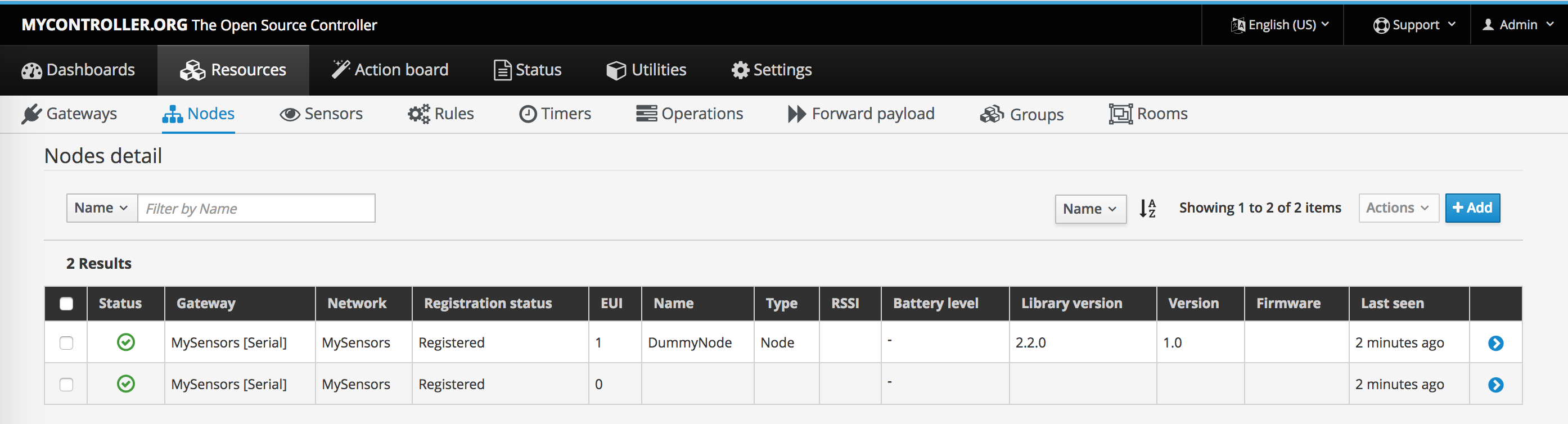The width and height of the screenshot is (1568, 424).
Task: Click the Sensors eye icon
Action: tap(290, 114)
